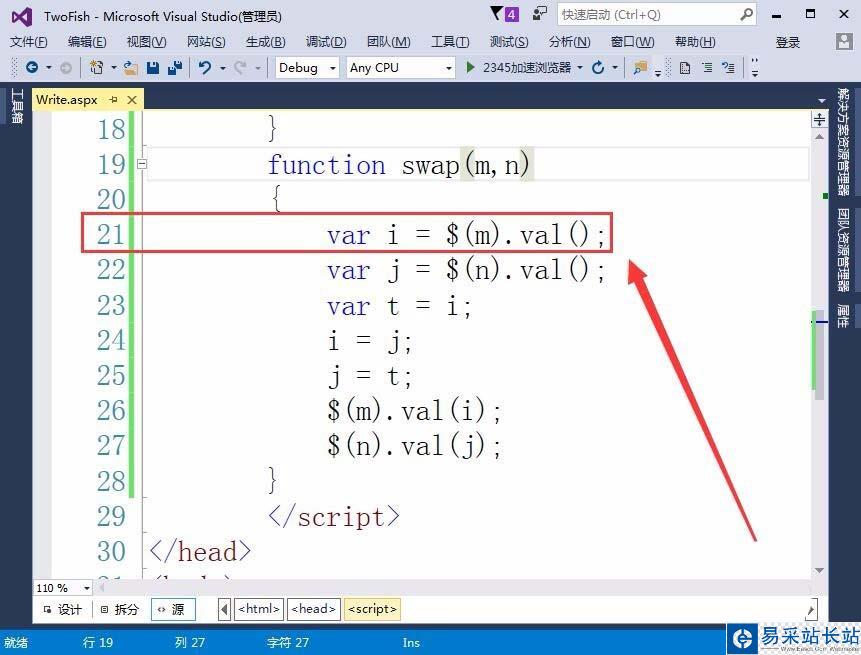Open the 网站(S) menu

pos(206,42)
